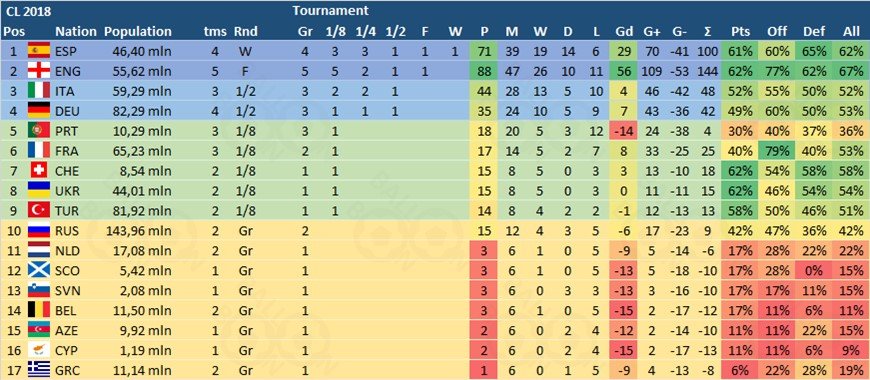Select Scotland's 0% Def cell
Image resolution: width=870 pixels, height=380 pixels.
pyautogui.click(x=813, y=270)
